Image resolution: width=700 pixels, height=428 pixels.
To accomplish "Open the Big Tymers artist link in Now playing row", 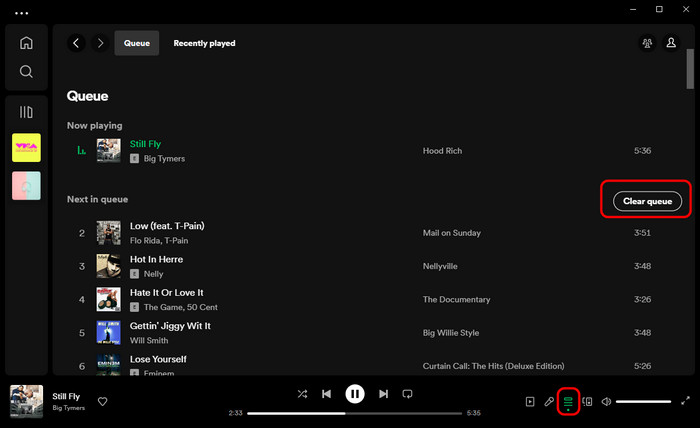I will click(x=164, y=158).
